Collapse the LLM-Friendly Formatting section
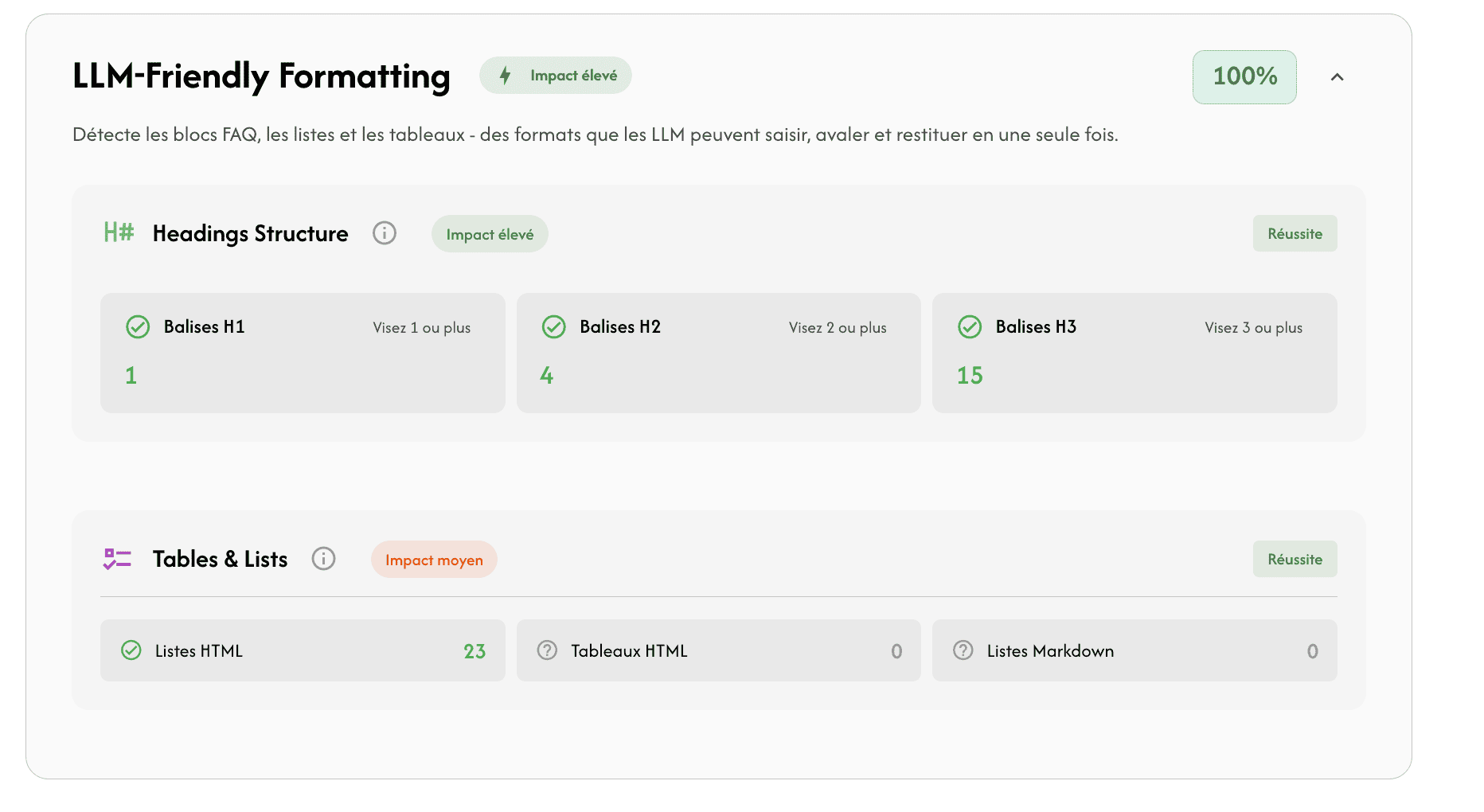This screenshot has height=812, width=1484. [x=1337, y=77]
